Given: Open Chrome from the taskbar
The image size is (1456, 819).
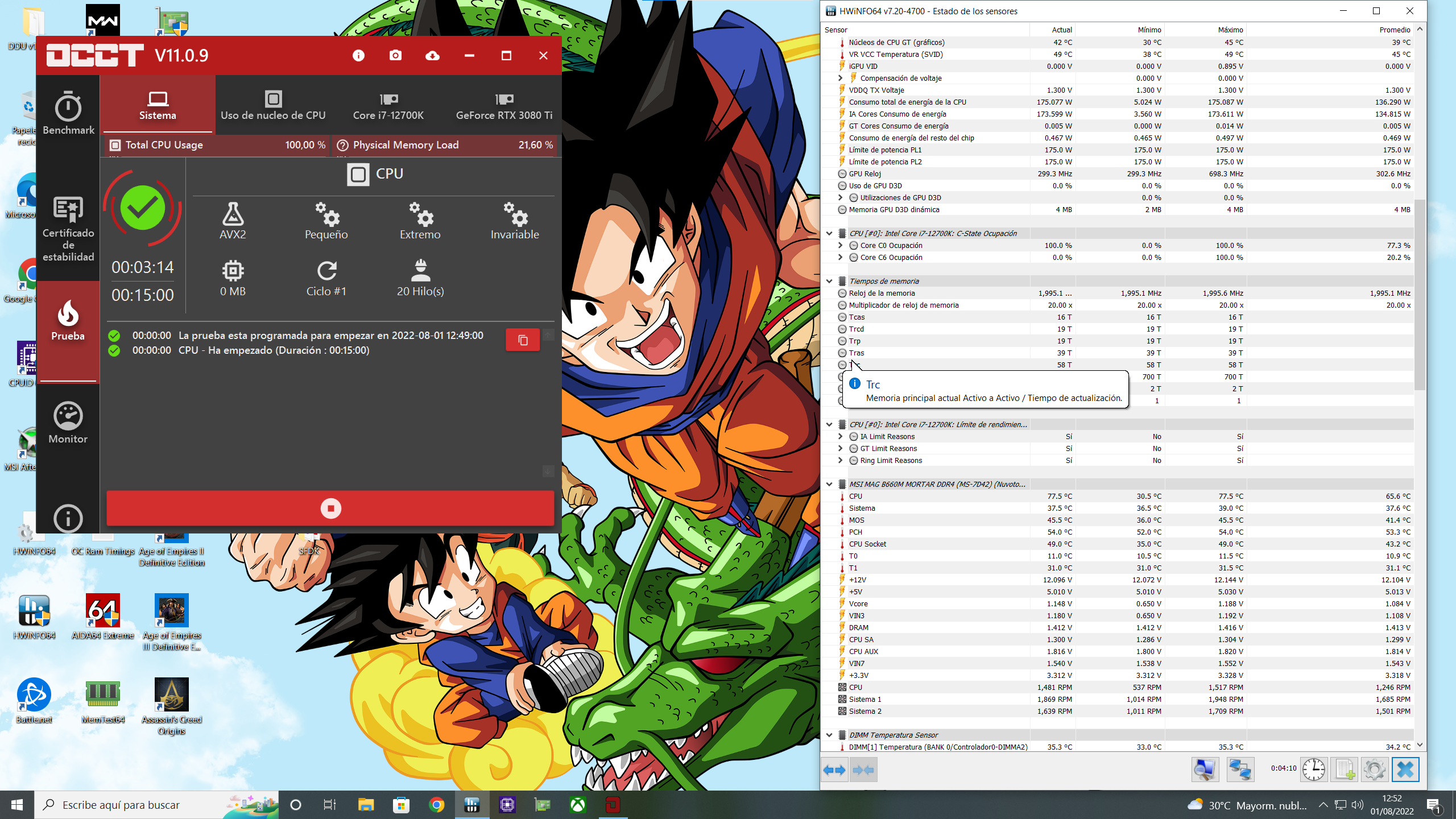Looking at the screenshot, I should click(436, 805).
